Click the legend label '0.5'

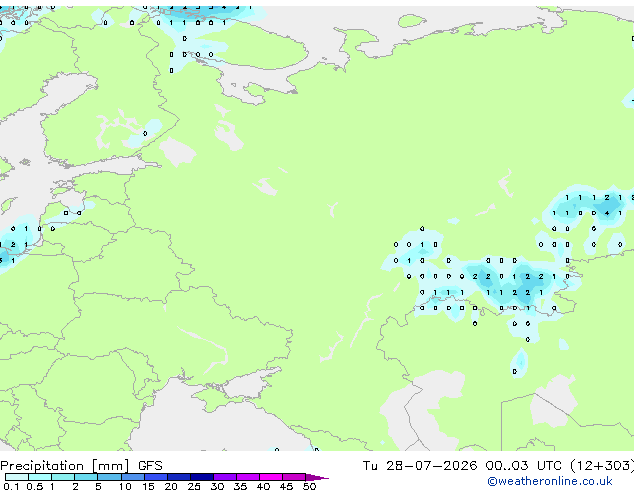[x=35, y=486]
